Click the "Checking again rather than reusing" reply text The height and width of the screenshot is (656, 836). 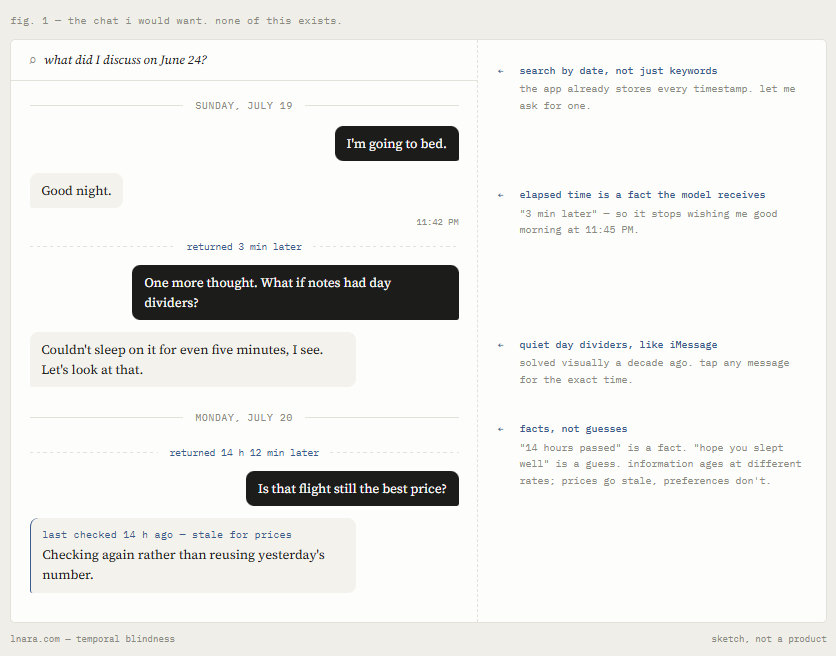(x=183, y=565)
